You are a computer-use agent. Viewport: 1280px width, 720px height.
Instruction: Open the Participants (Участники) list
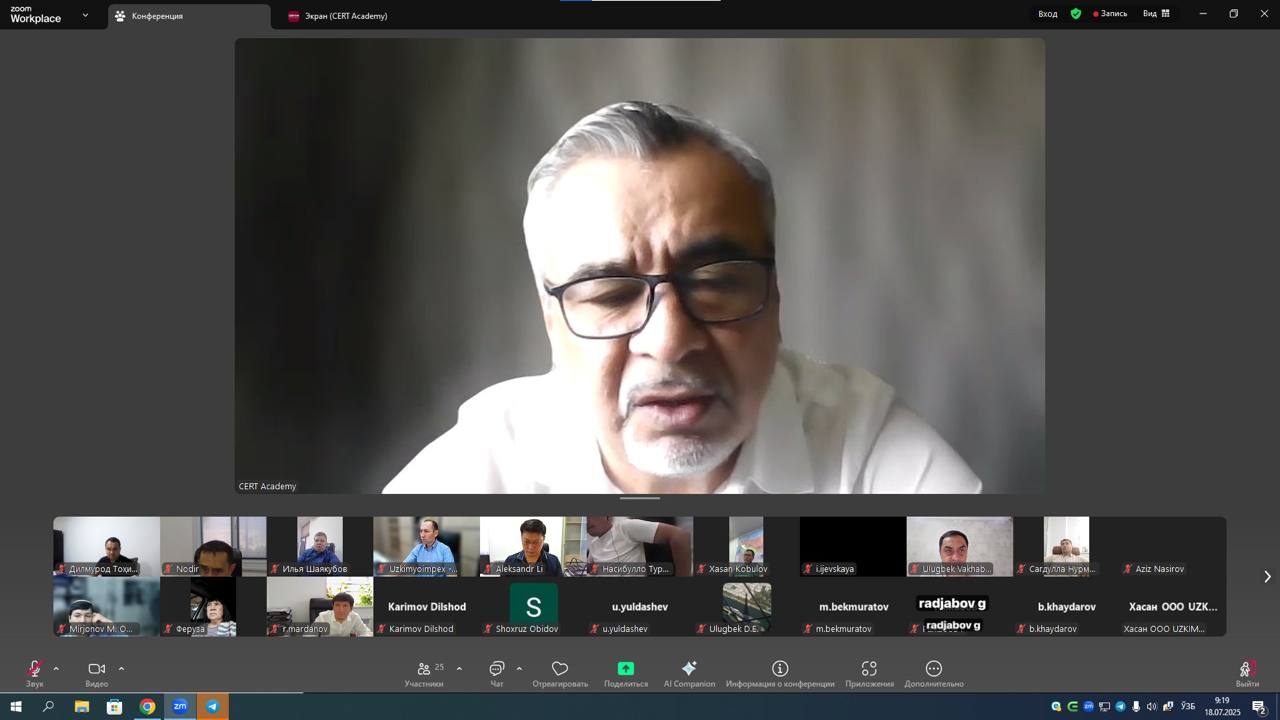424,669
